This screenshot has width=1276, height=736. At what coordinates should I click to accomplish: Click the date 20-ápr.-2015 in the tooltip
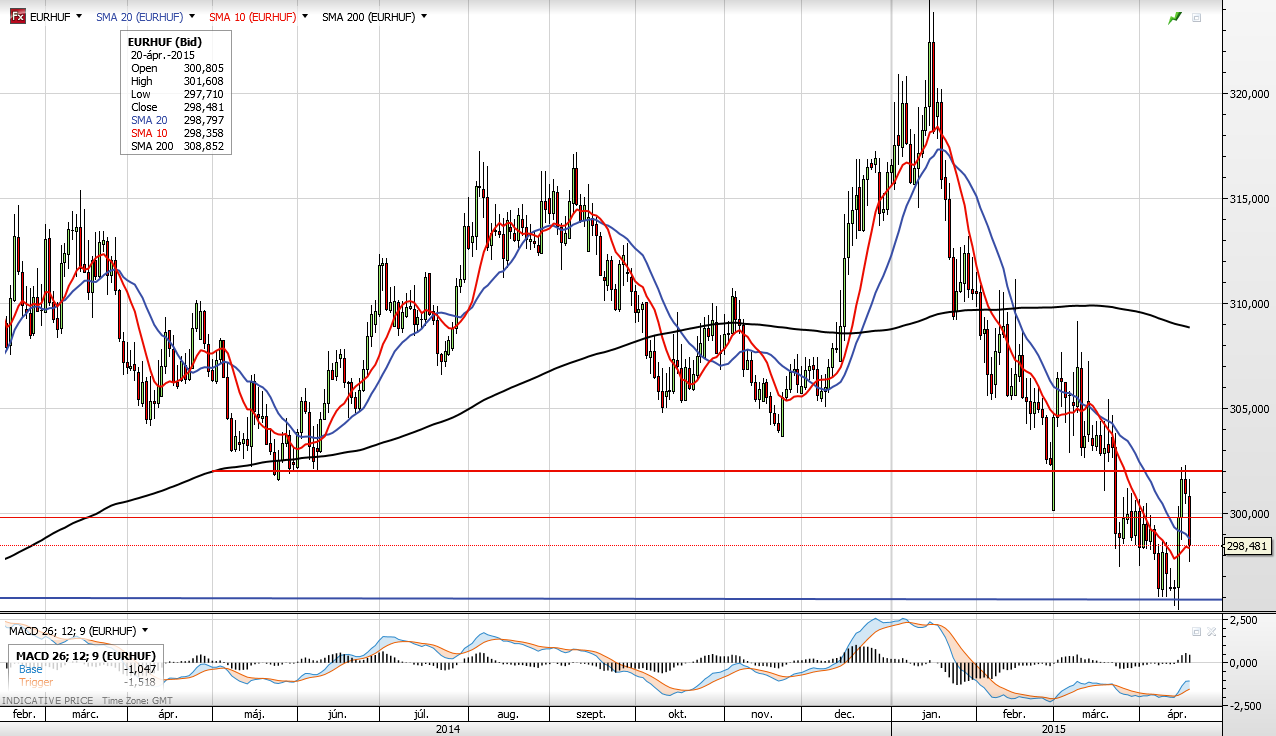point(162,55)
